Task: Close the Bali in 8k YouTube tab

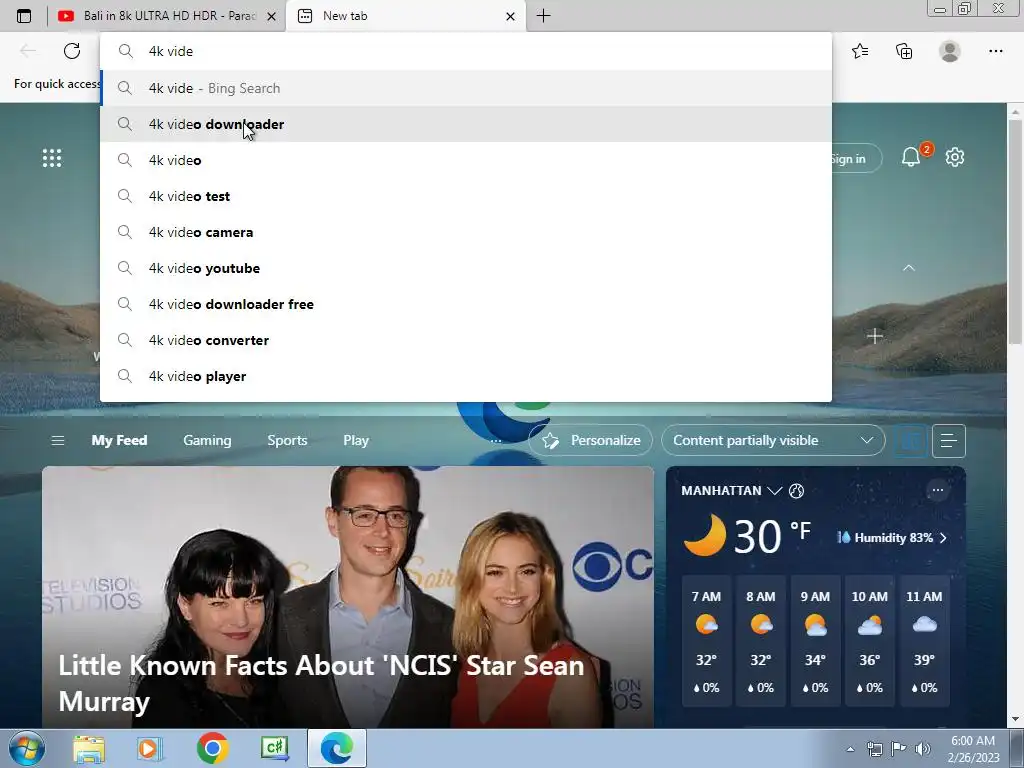Action: tap(272, 16)
